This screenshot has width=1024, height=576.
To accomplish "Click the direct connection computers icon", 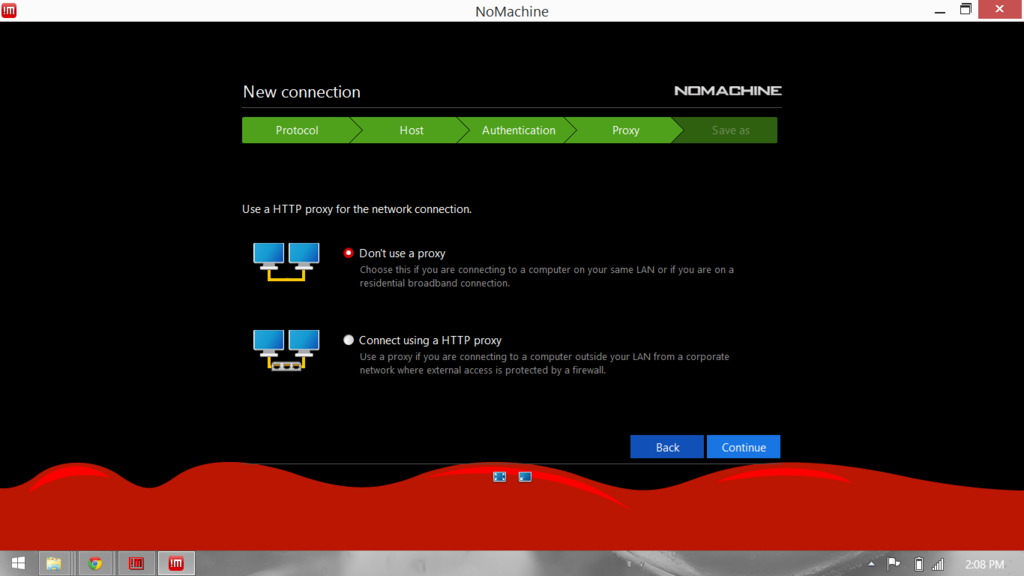I will [x=286, y=262].
